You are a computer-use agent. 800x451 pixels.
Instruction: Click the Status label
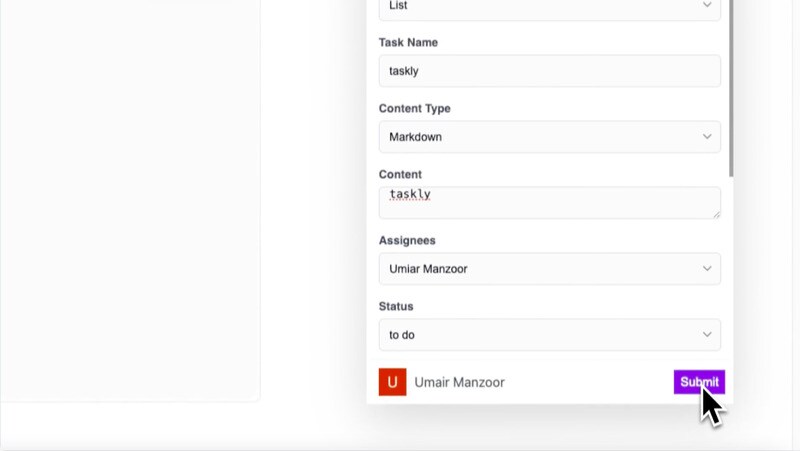click(396, 307)
